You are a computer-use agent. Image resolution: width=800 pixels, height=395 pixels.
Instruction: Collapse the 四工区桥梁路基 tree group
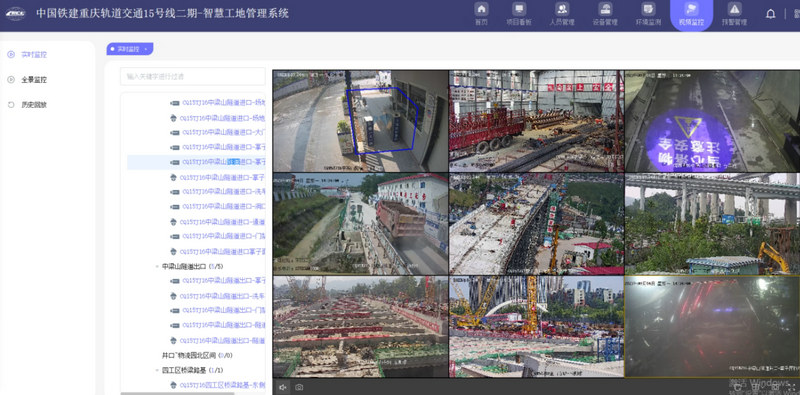157,370
